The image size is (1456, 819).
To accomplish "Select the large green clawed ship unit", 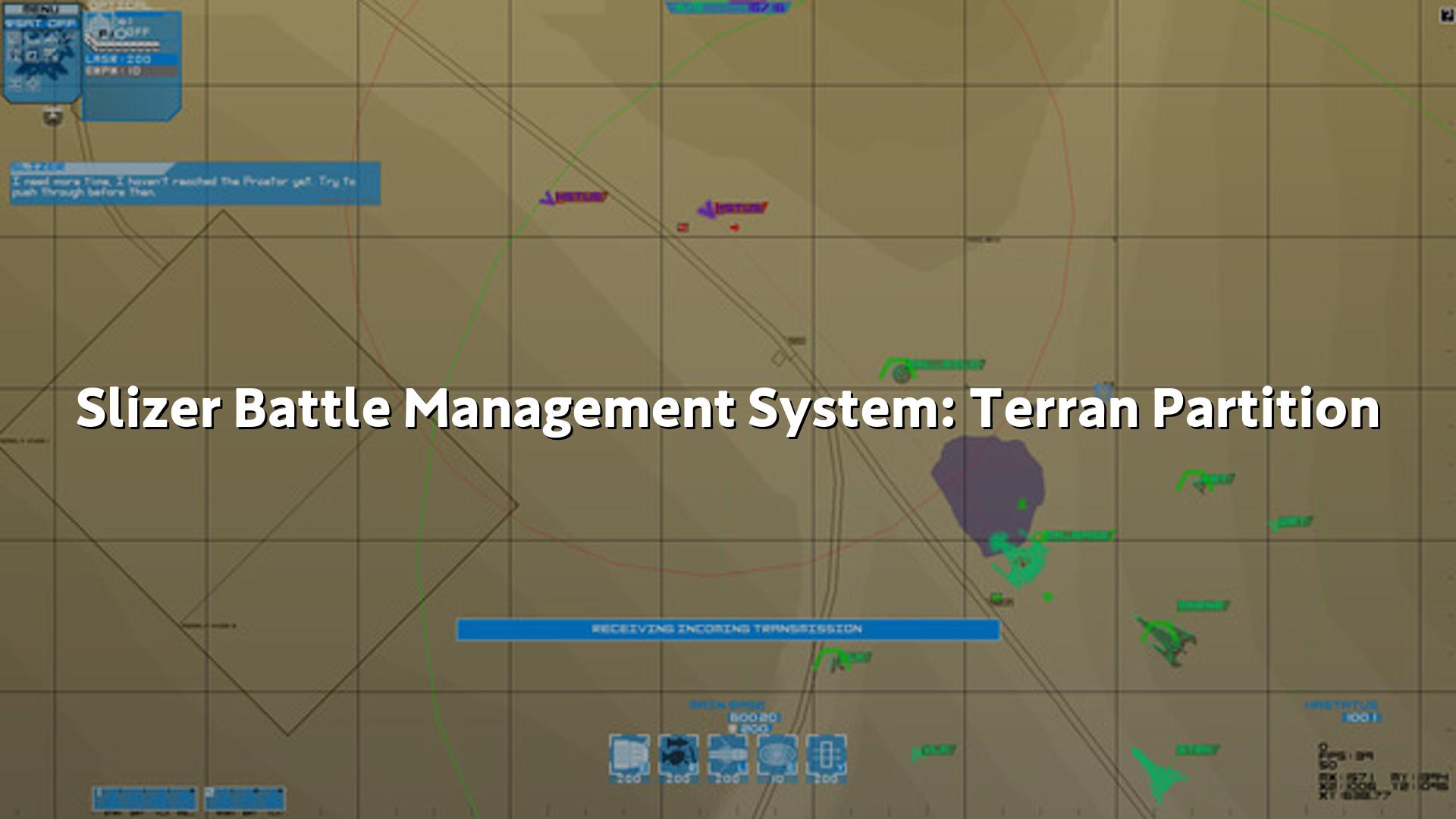I will (1166, 641).
